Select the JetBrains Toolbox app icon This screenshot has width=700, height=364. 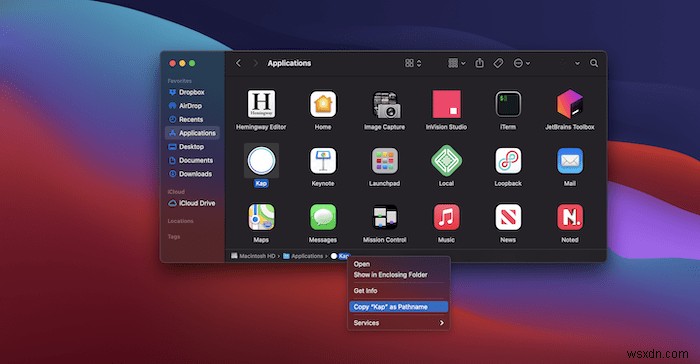tap(570, 104)
